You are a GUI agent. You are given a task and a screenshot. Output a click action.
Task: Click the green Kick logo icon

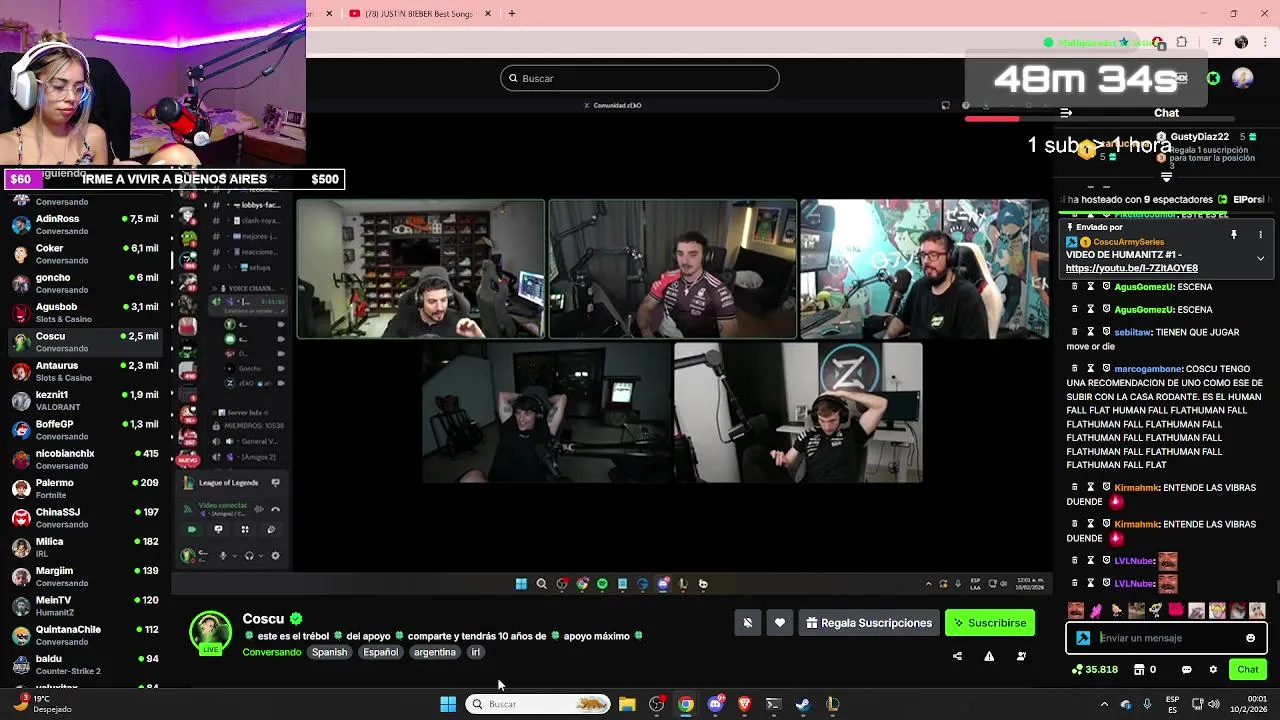(x=1213, y=78)
